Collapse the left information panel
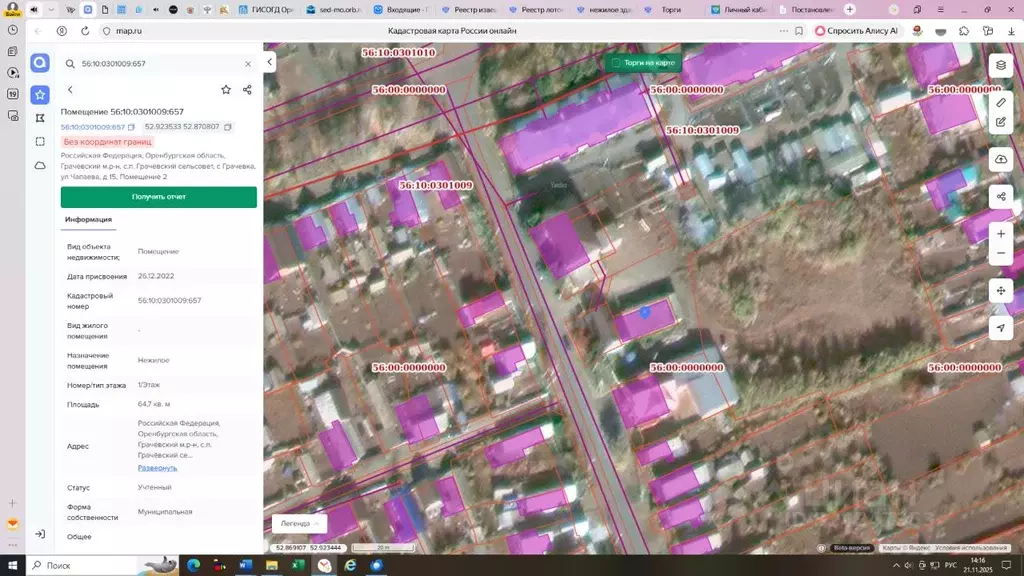1024x576 pixels. (x=270, y=62)
